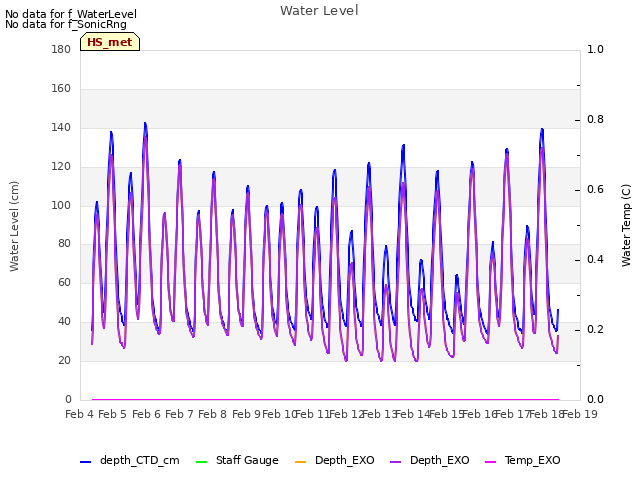Click the 140 tick on left axis

coord(61,127)
